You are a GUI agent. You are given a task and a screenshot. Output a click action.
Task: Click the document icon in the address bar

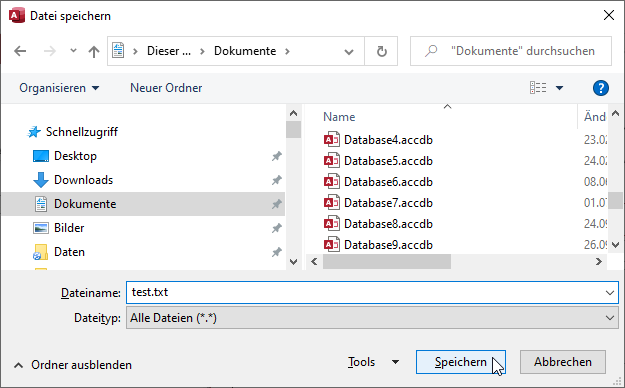(x=118, y=51)
